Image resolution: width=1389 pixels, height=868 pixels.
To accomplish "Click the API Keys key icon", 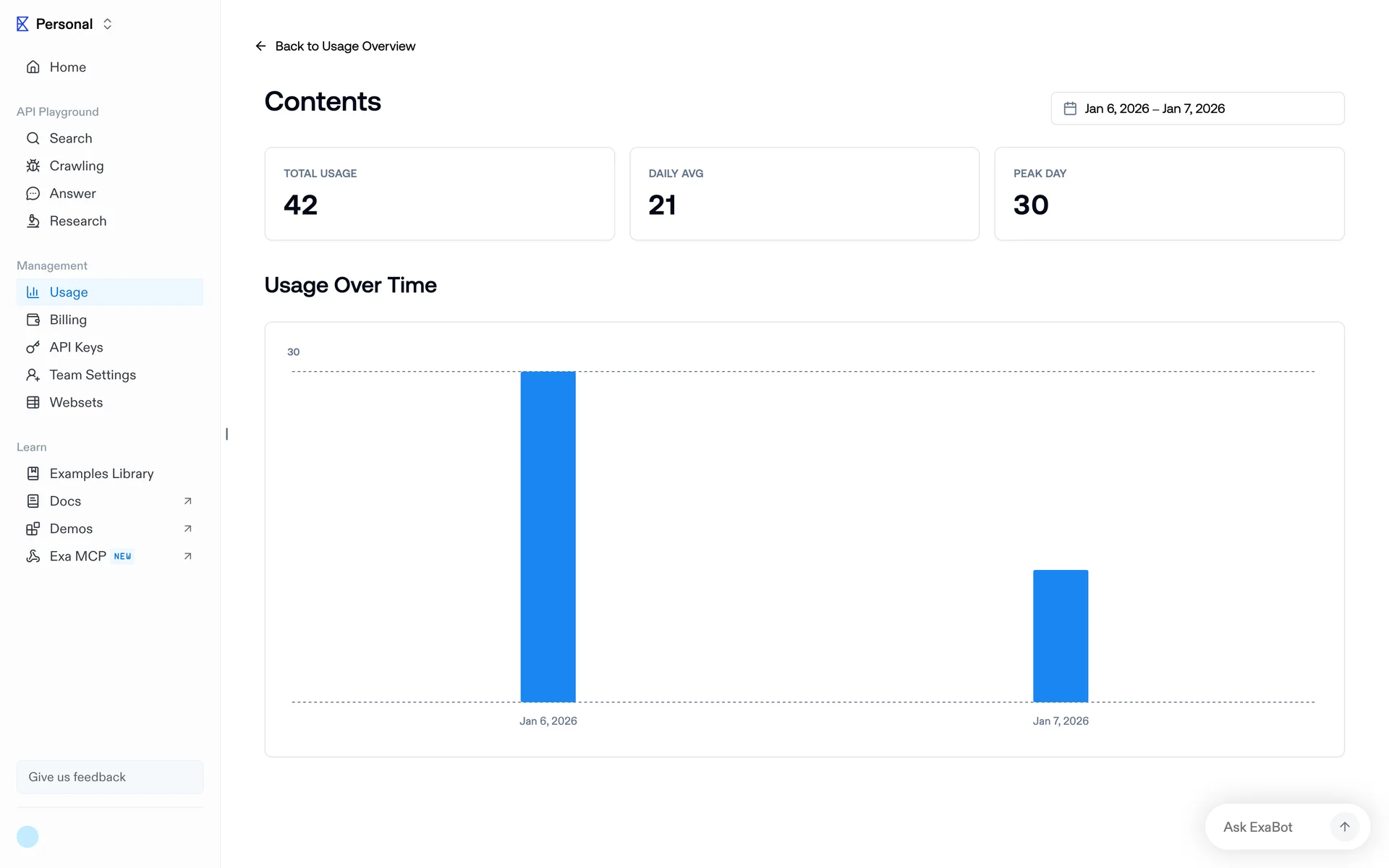I will coord(33,347).
